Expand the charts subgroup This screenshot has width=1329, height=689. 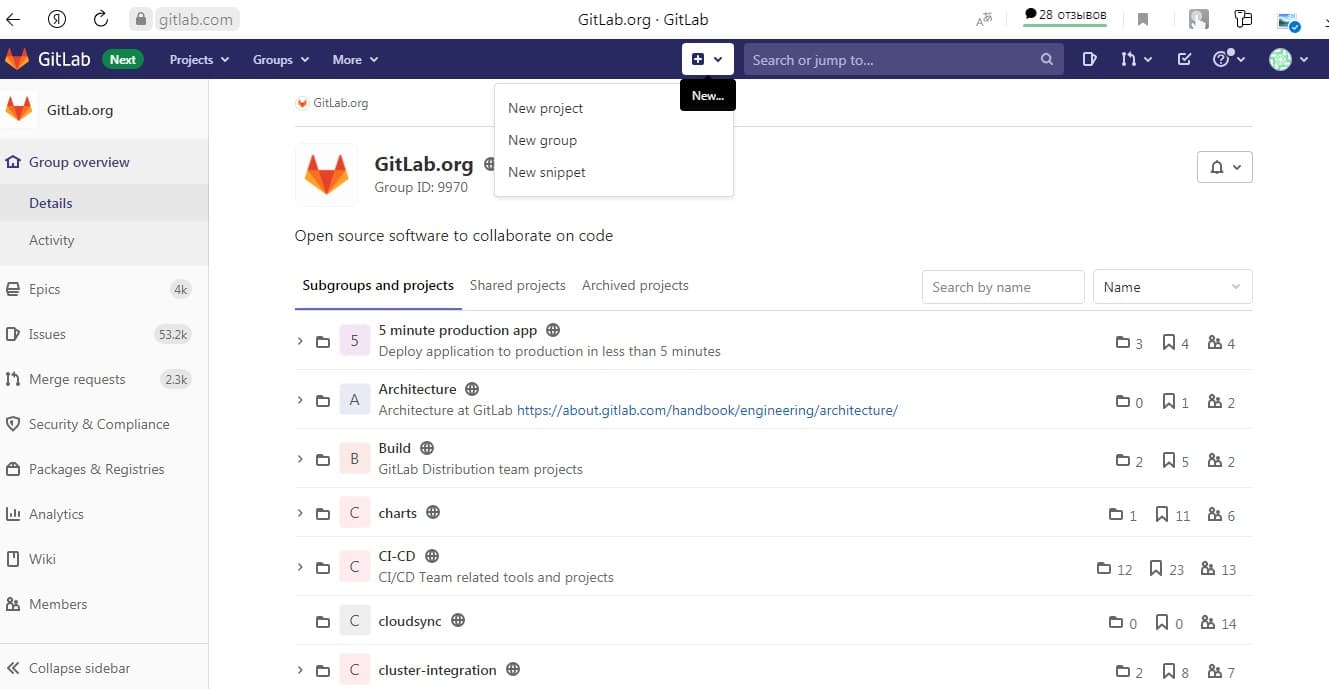[300, 514]
